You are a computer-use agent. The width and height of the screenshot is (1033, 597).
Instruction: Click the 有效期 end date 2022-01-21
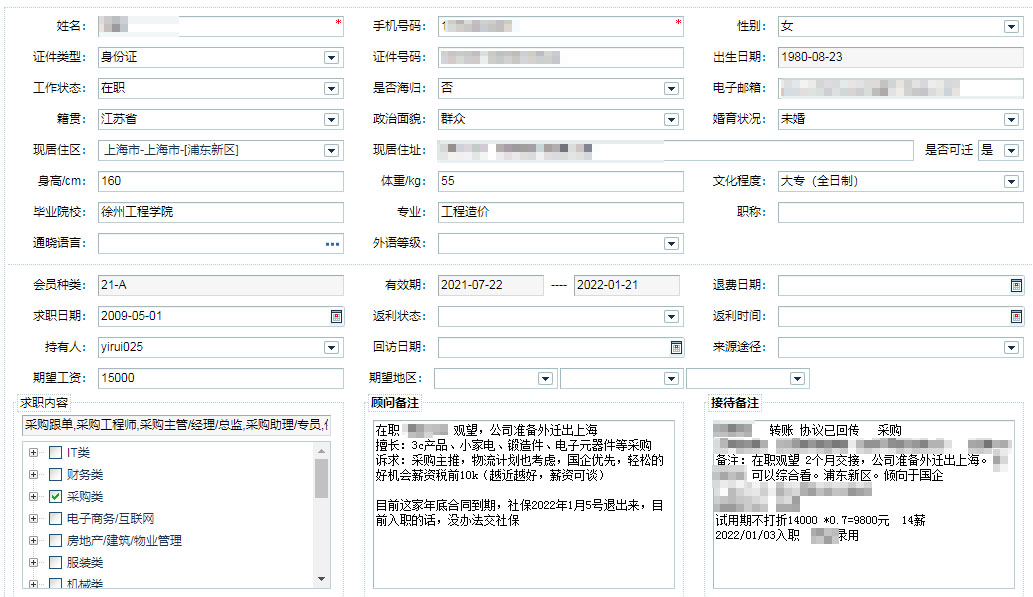(627, 285)
